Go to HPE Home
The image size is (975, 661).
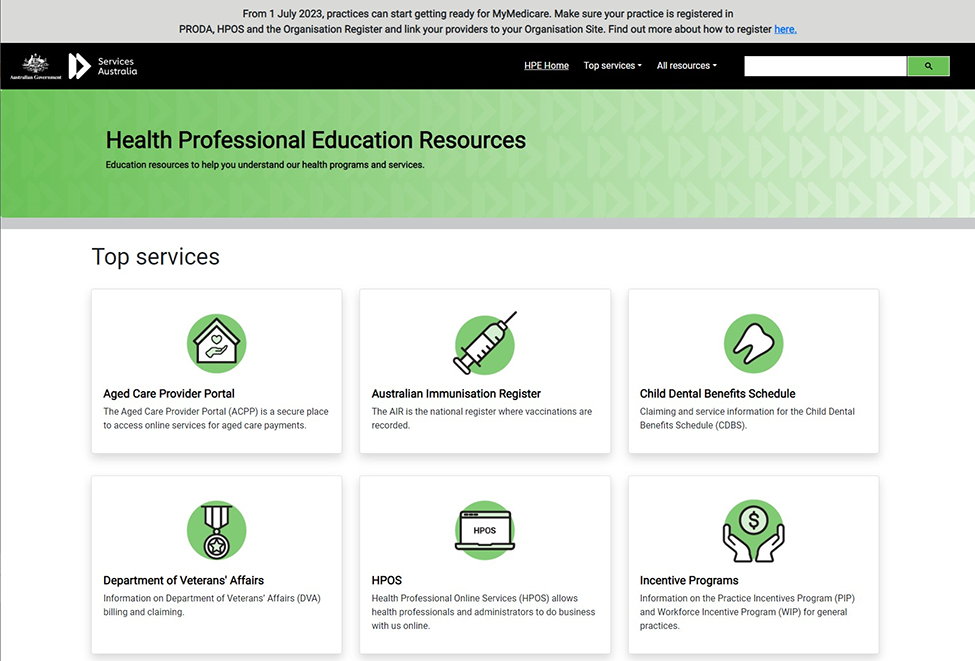tap(546, 65)
